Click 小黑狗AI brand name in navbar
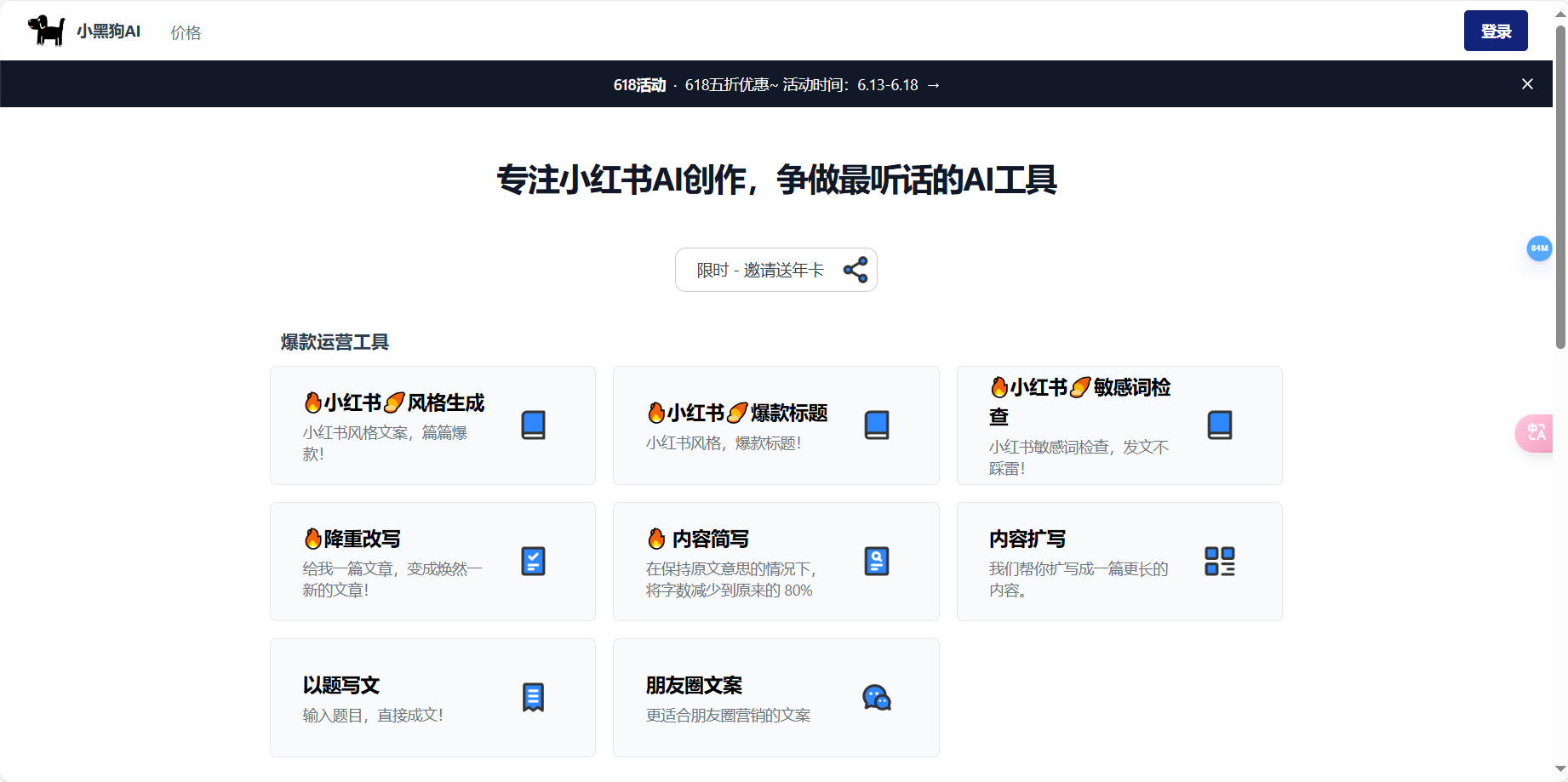This screenshot has width=1568, height=782. tap(107, 31)
